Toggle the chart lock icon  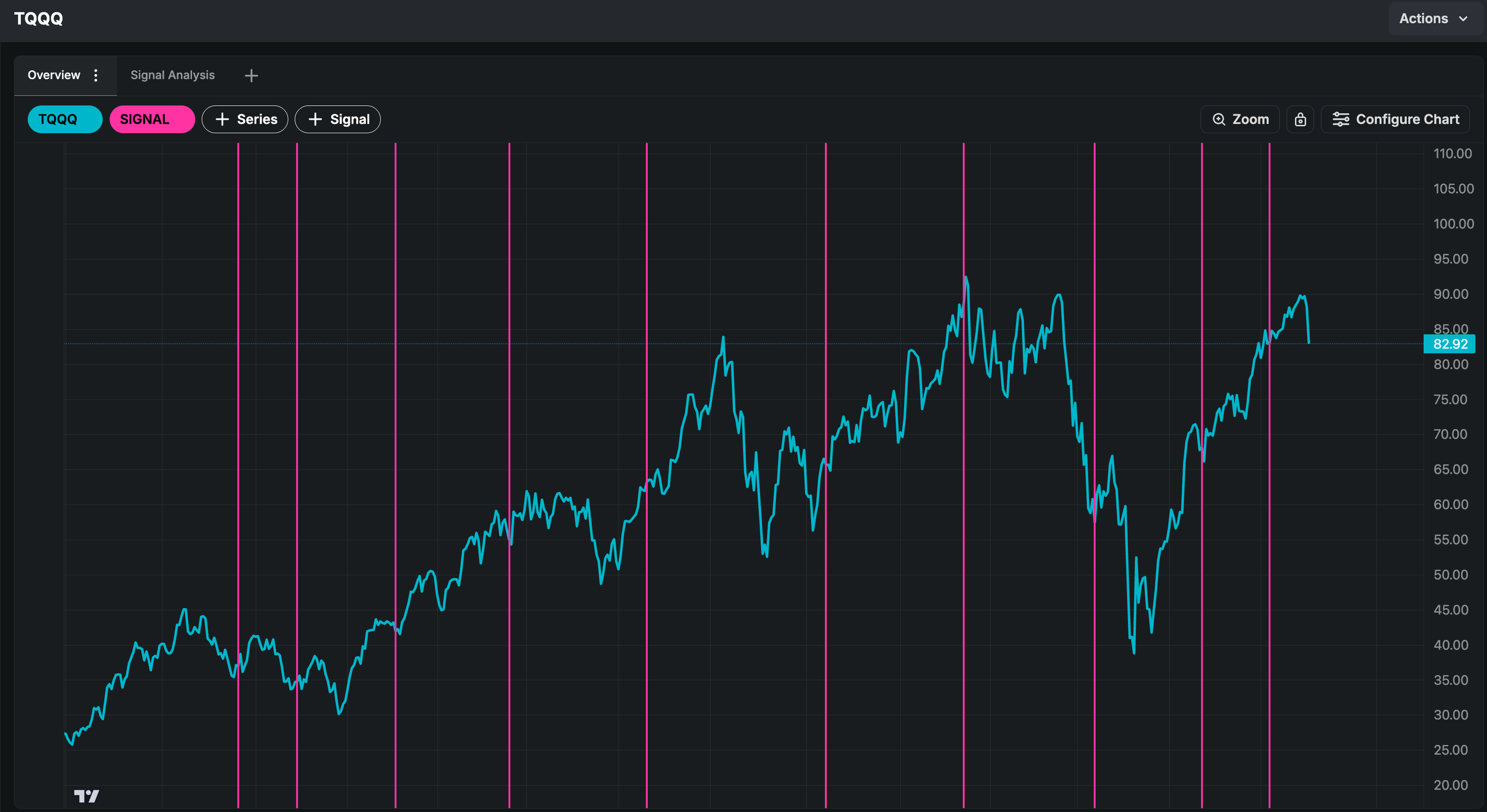(x=1300, y=119)
